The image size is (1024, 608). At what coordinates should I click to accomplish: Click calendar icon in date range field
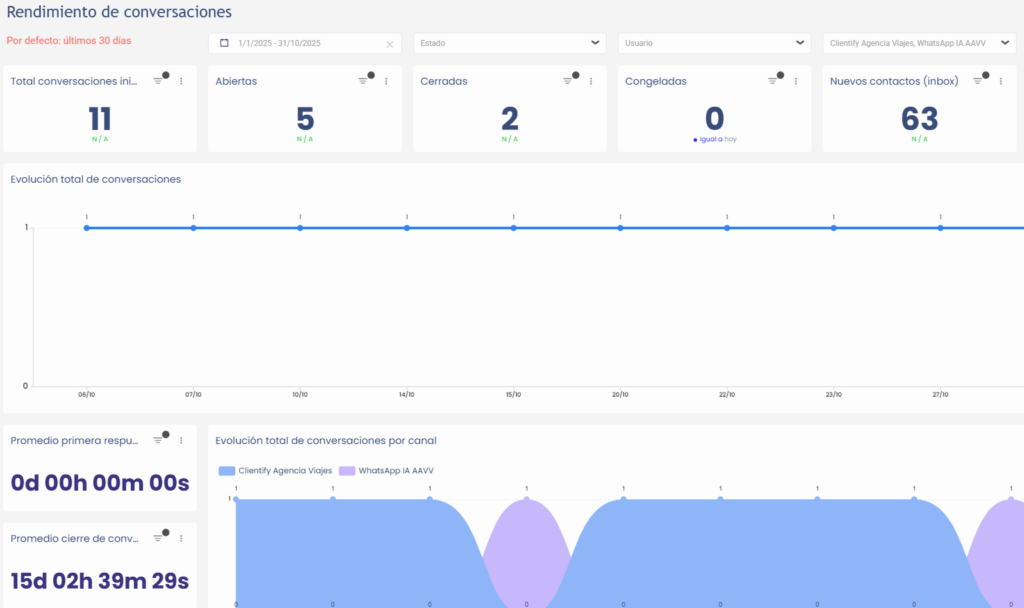(x=224, y=43)
